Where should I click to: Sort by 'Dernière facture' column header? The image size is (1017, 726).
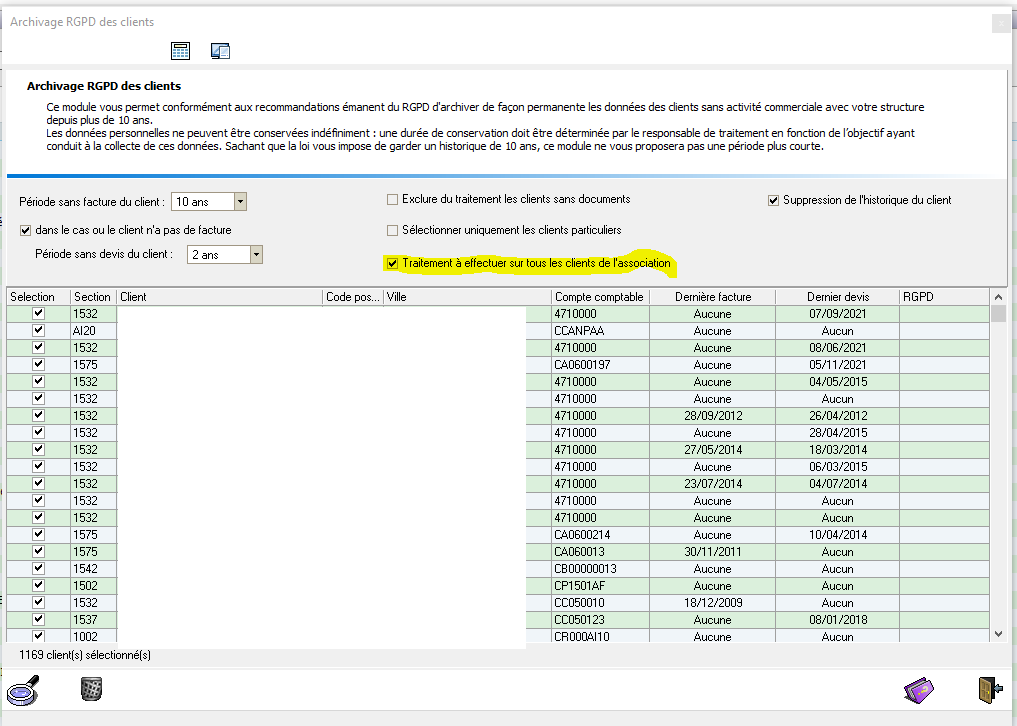(712, 297)
